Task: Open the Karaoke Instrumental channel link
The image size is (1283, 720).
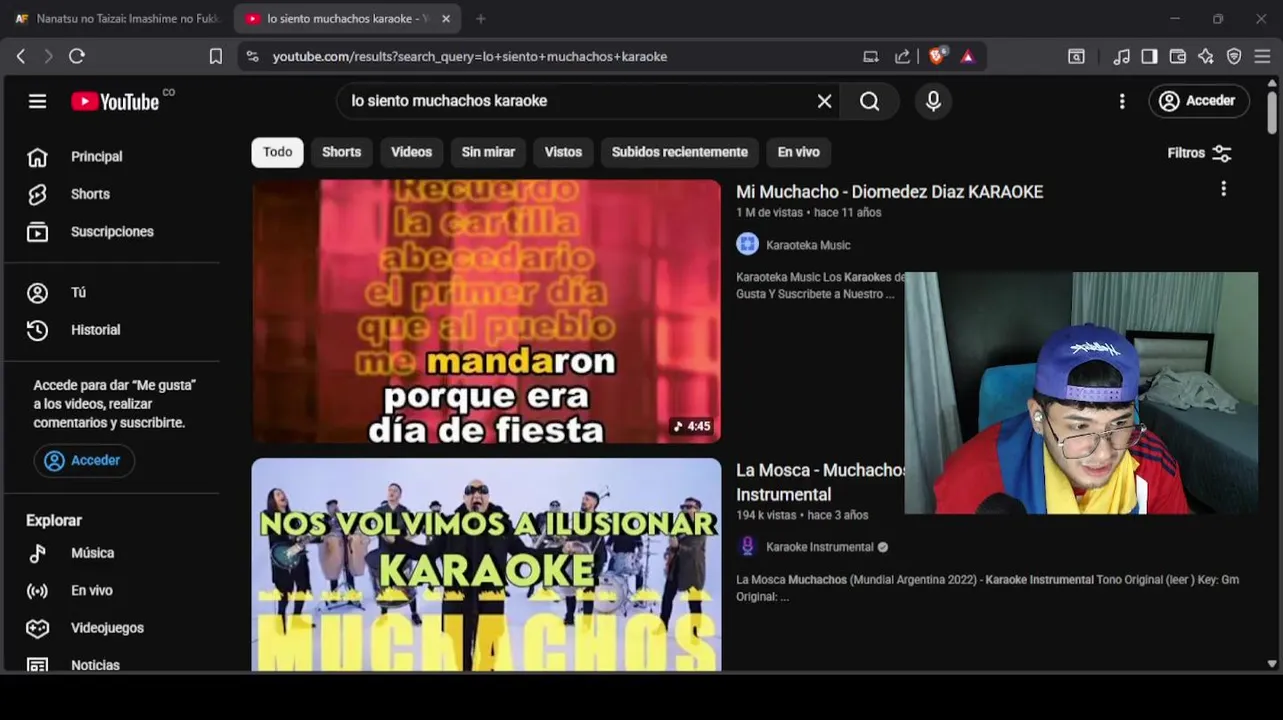Action: 819,547
